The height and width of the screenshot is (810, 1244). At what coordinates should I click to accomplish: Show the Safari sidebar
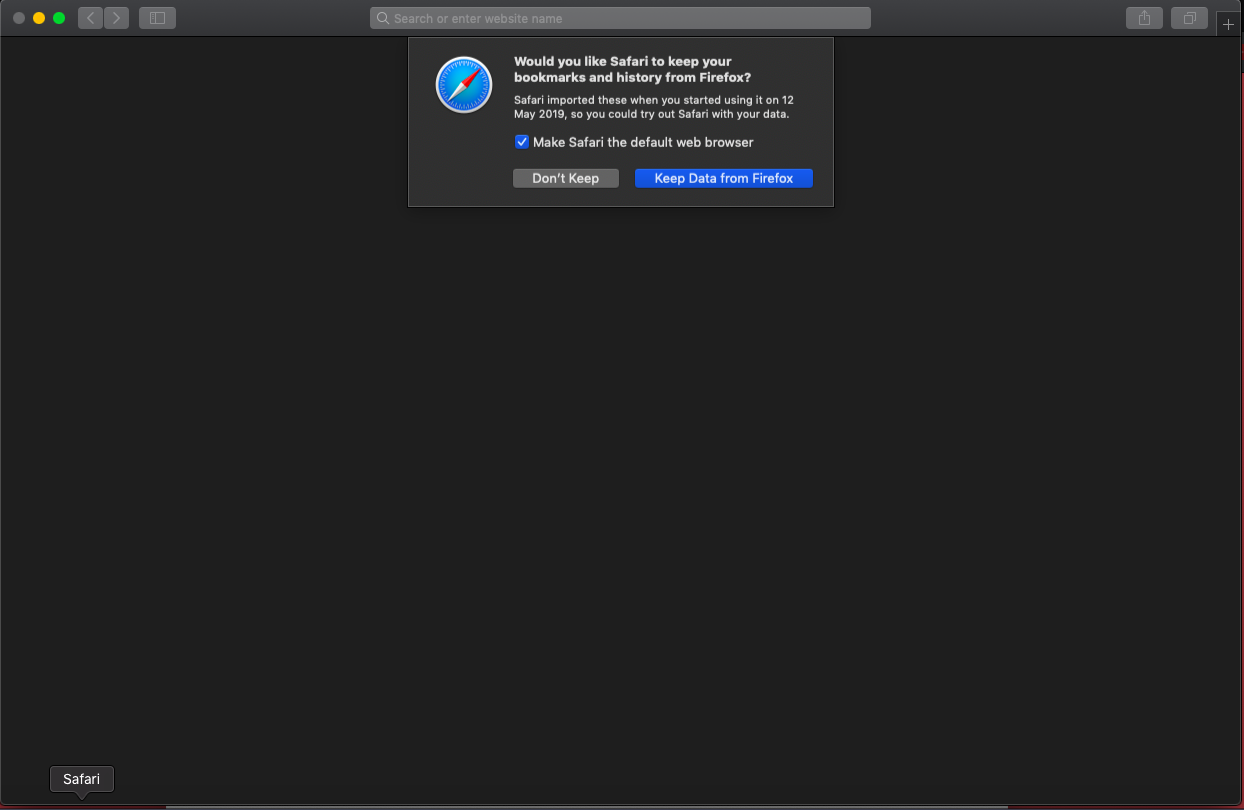tap(157, 18)
